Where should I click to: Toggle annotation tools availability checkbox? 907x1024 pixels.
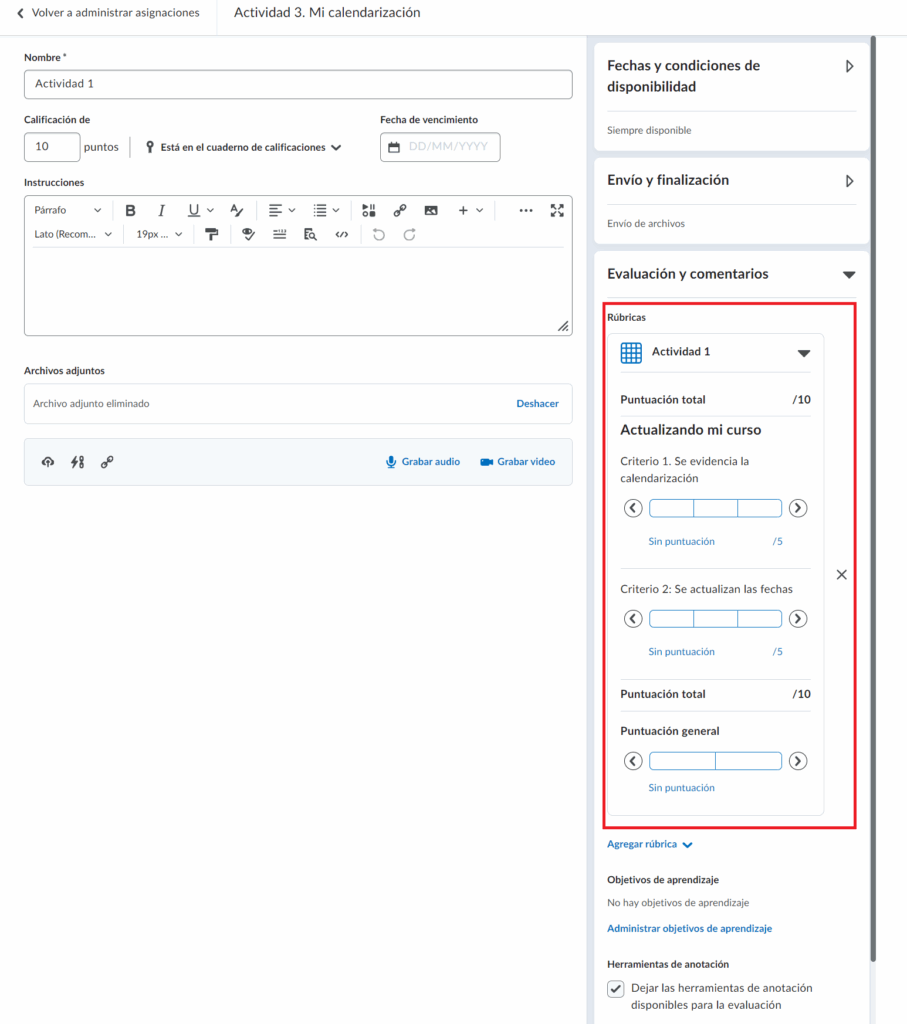pyautogui.click(x=616, y=989)
